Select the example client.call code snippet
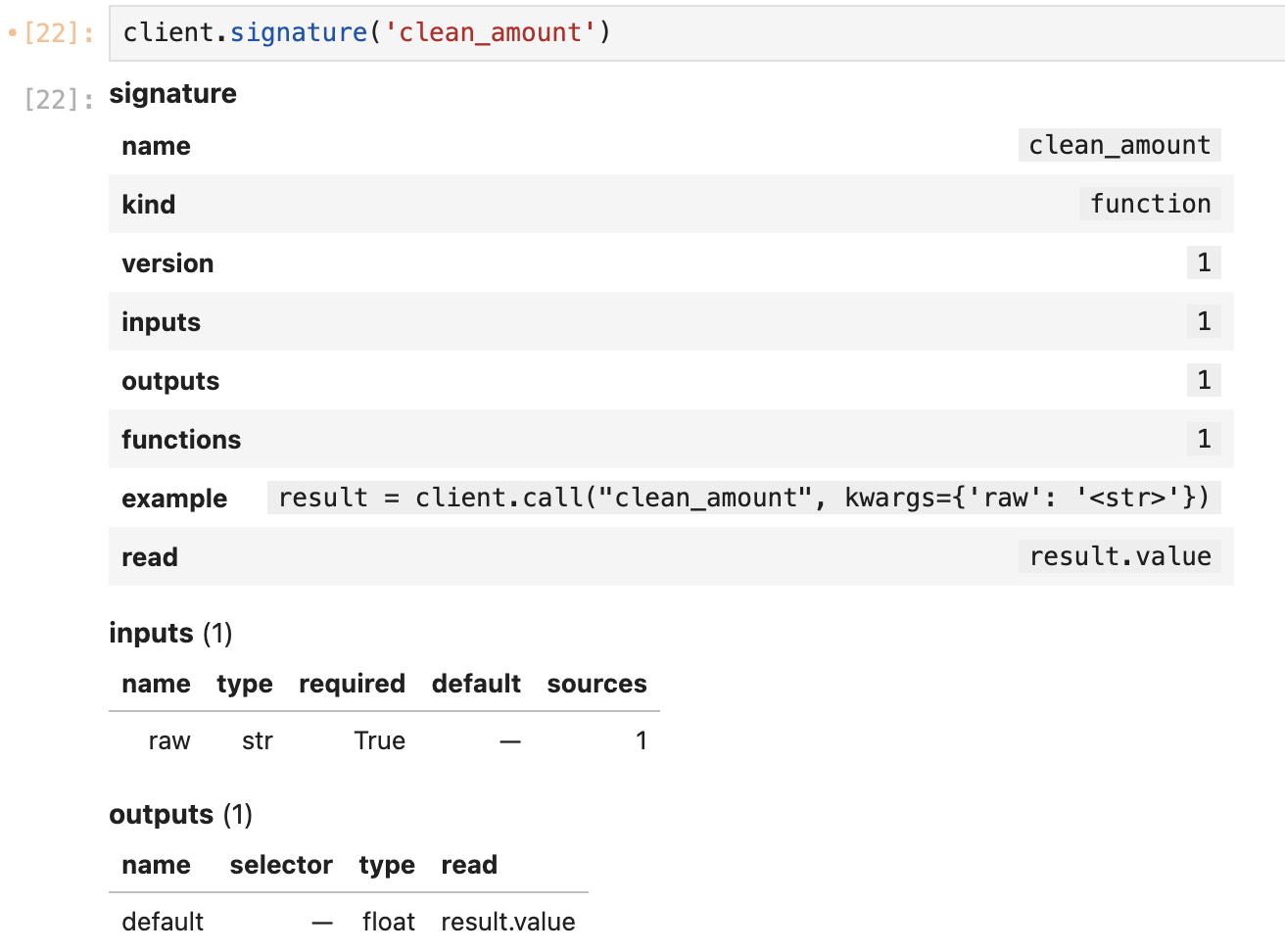 pos(744,498)
